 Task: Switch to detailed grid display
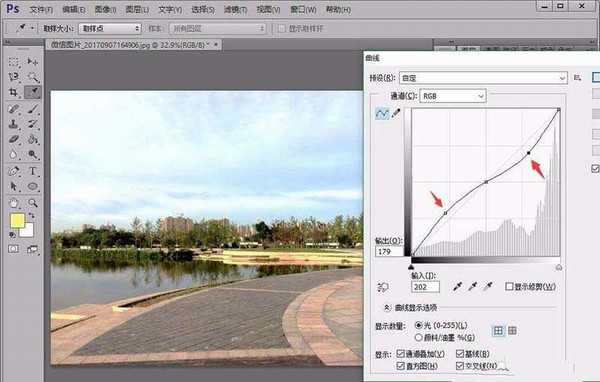point(512,331)
